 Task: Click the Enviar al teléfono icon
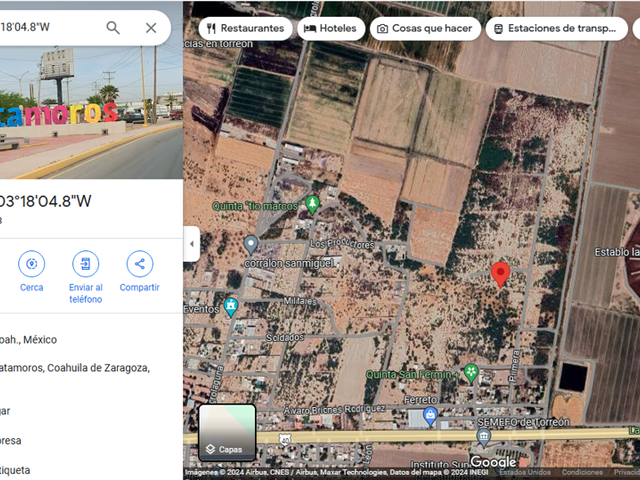tap(85, 264)
